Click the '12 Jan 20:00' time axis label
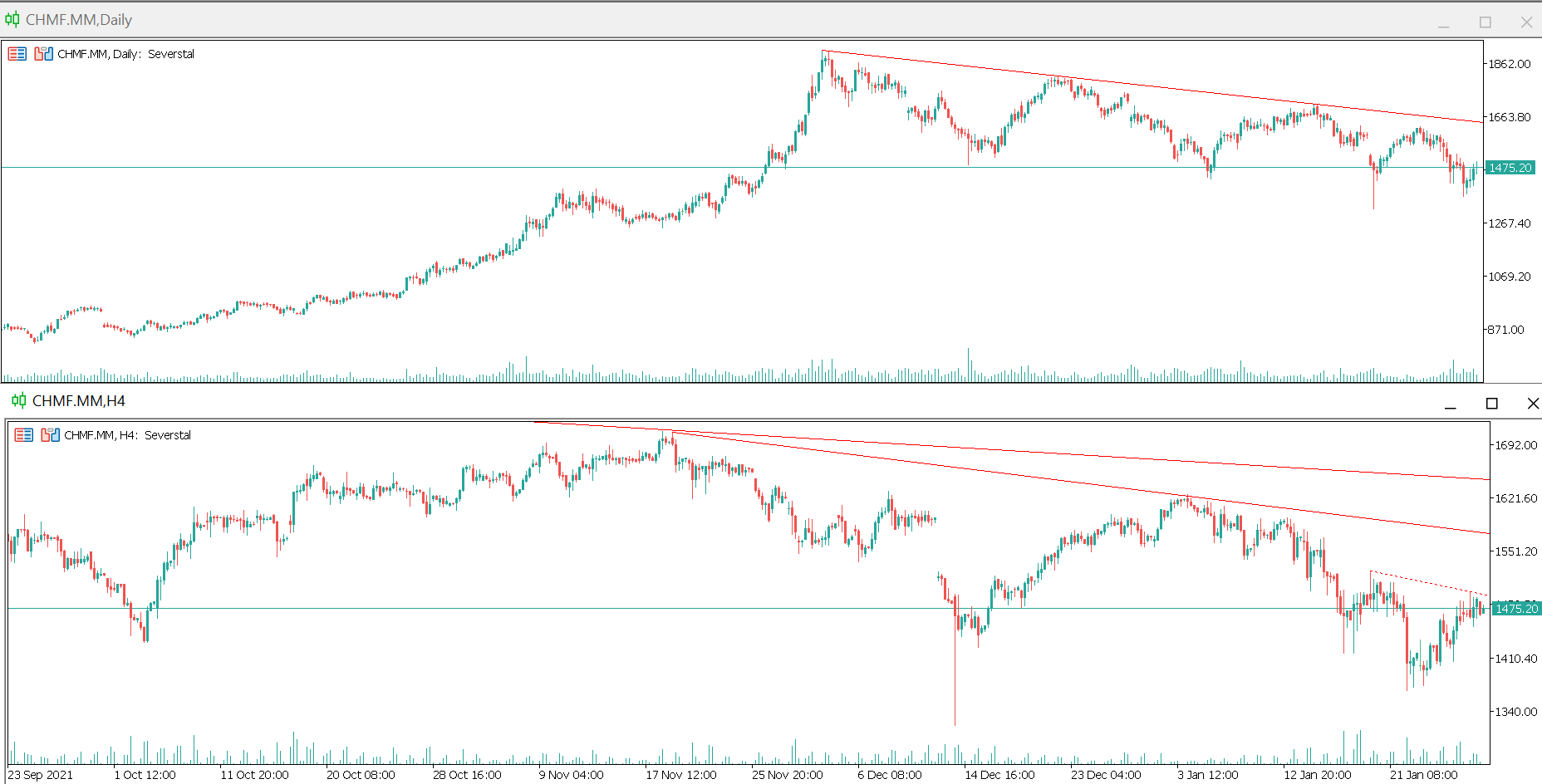This screenshot has width=1542, height=784. click(1318, 775)
